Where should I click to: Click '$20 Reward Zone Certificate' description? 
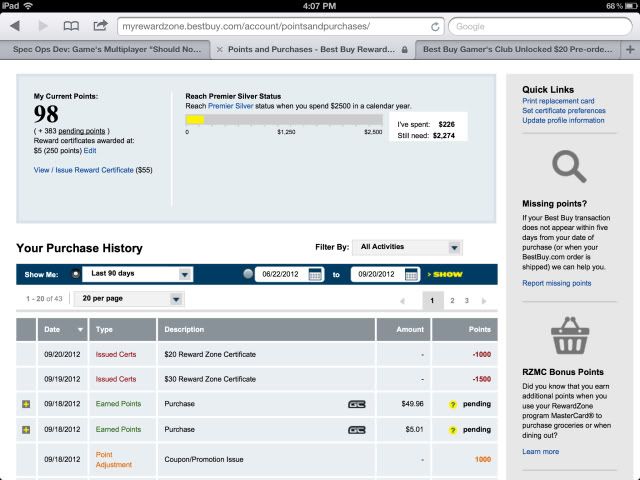pos(210,354)
